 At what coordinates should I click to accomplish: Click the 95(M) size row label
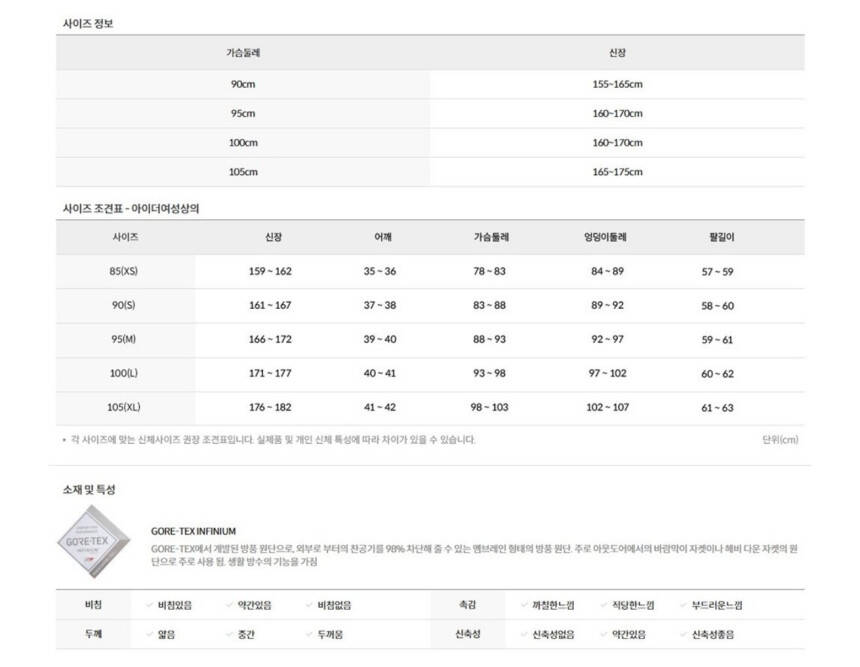coord(125,339)
